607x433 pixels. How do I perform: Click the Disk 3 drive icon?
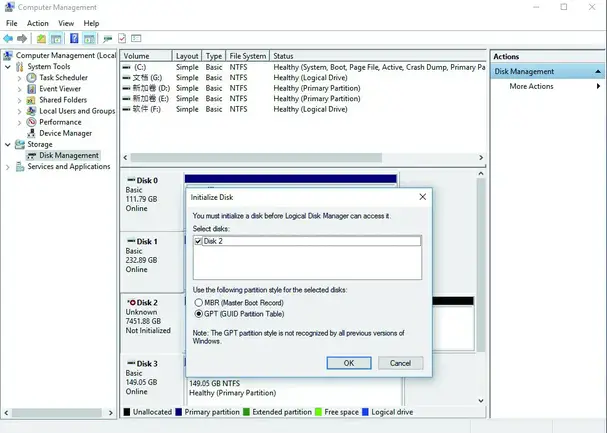pos(131,363)
